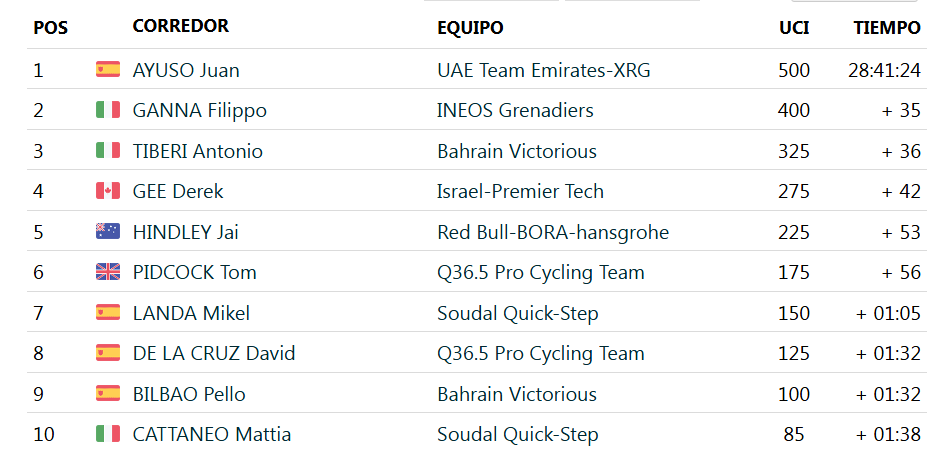Click the Italian flag next to CATTANEO Mattia
The image size is (946, 450).
107,434
